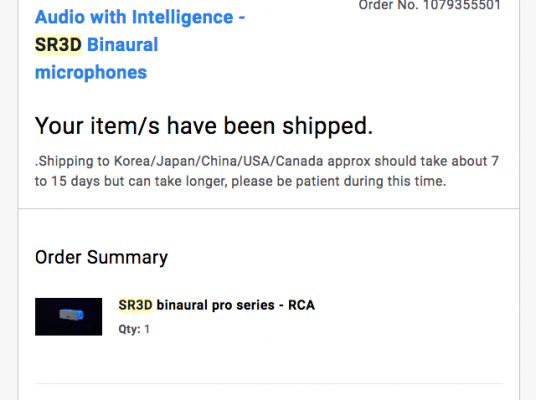This screenshot has width=536, height=400.
Task: Click the blue microphone inside the thumbnail
Action: [x=71, y=315]
